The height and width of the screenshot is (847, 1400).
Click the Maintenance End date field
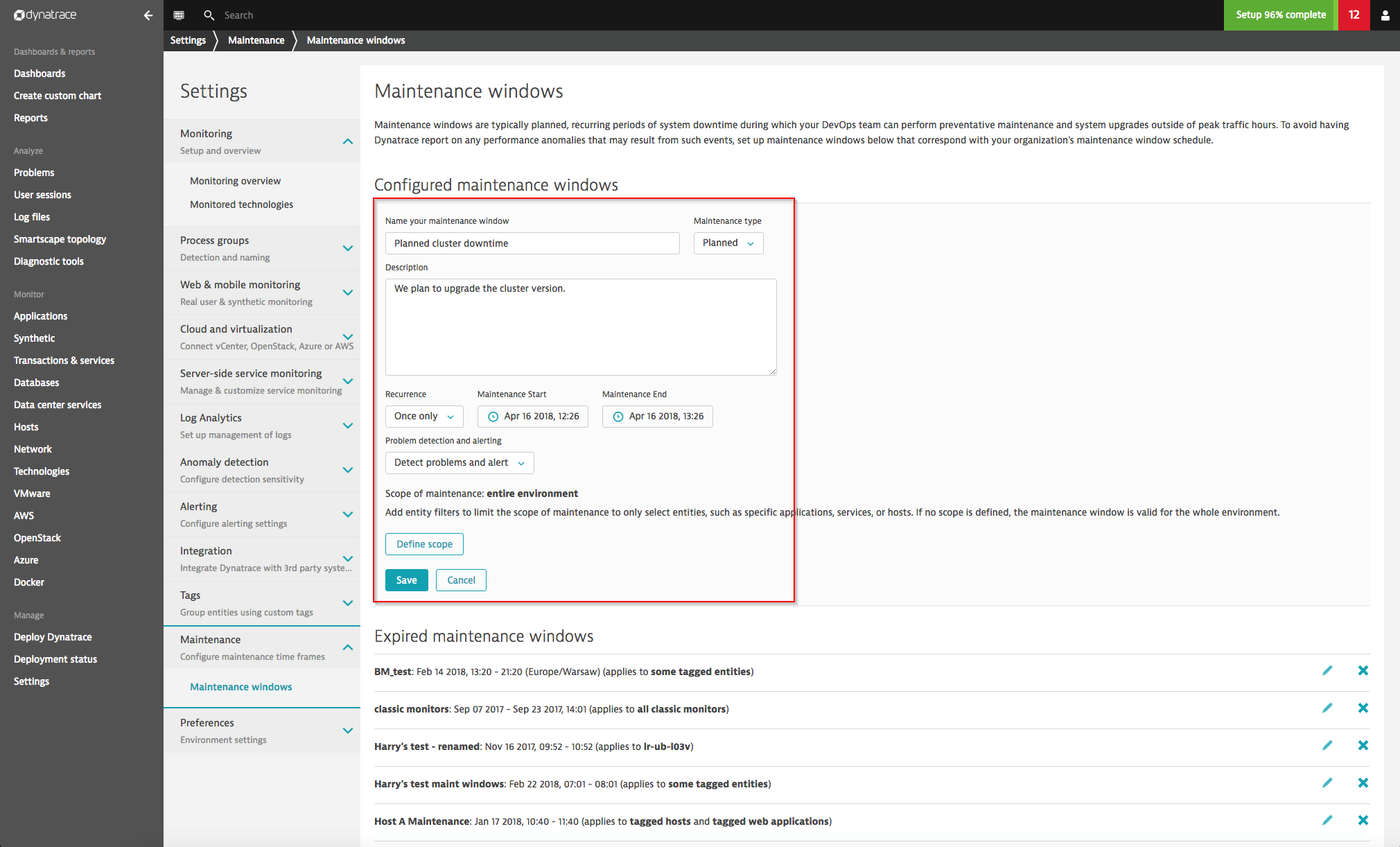tap(658, 417)
